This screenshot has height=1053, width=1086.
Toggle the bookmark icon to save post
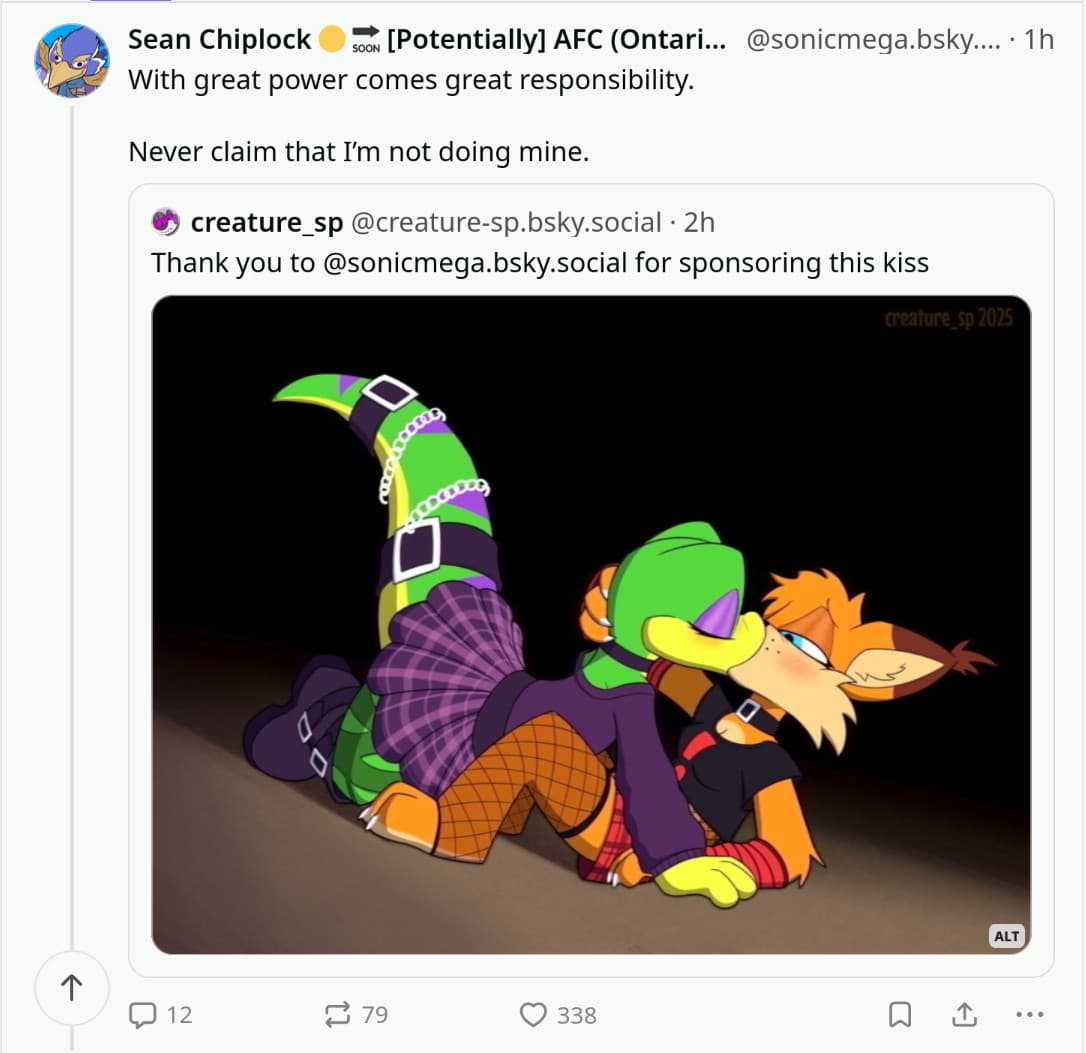point(900,1015)
